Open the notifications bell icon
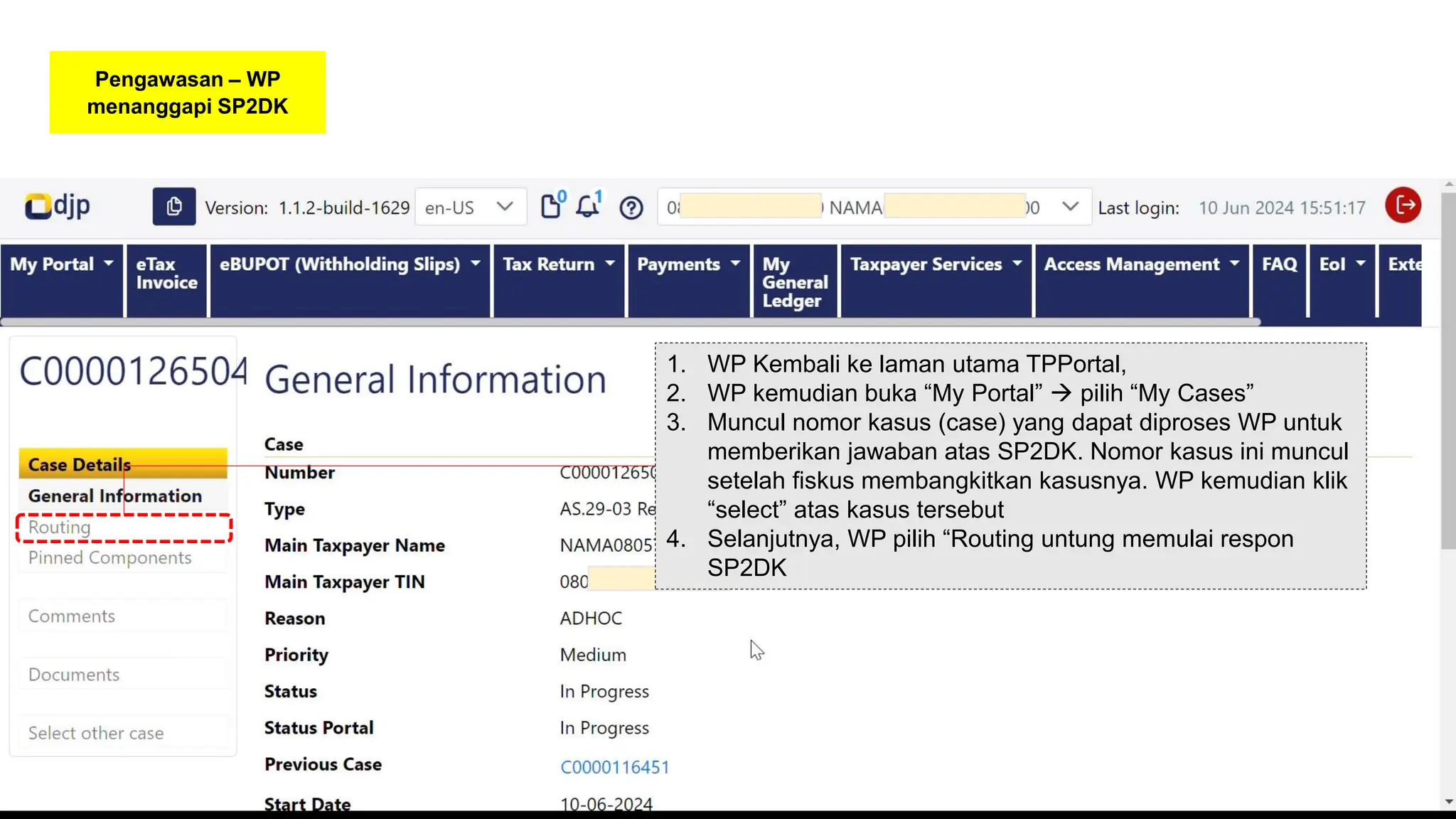The height and width of the screenshot is (819, 1456). coord(587,206)
